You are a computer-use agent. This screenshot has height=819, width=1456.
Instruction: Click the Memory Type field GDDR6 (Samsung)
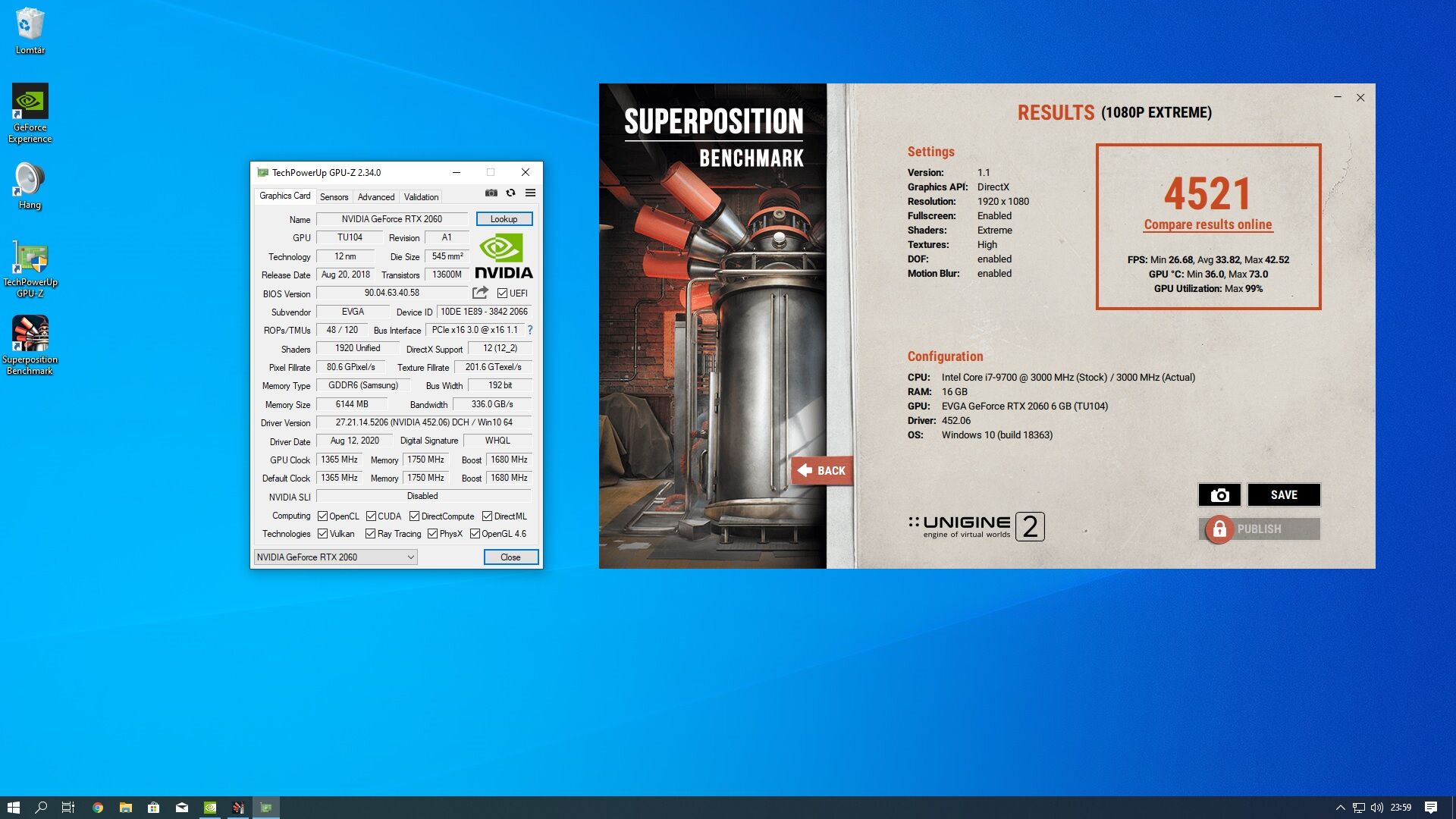tap(362, 385)
